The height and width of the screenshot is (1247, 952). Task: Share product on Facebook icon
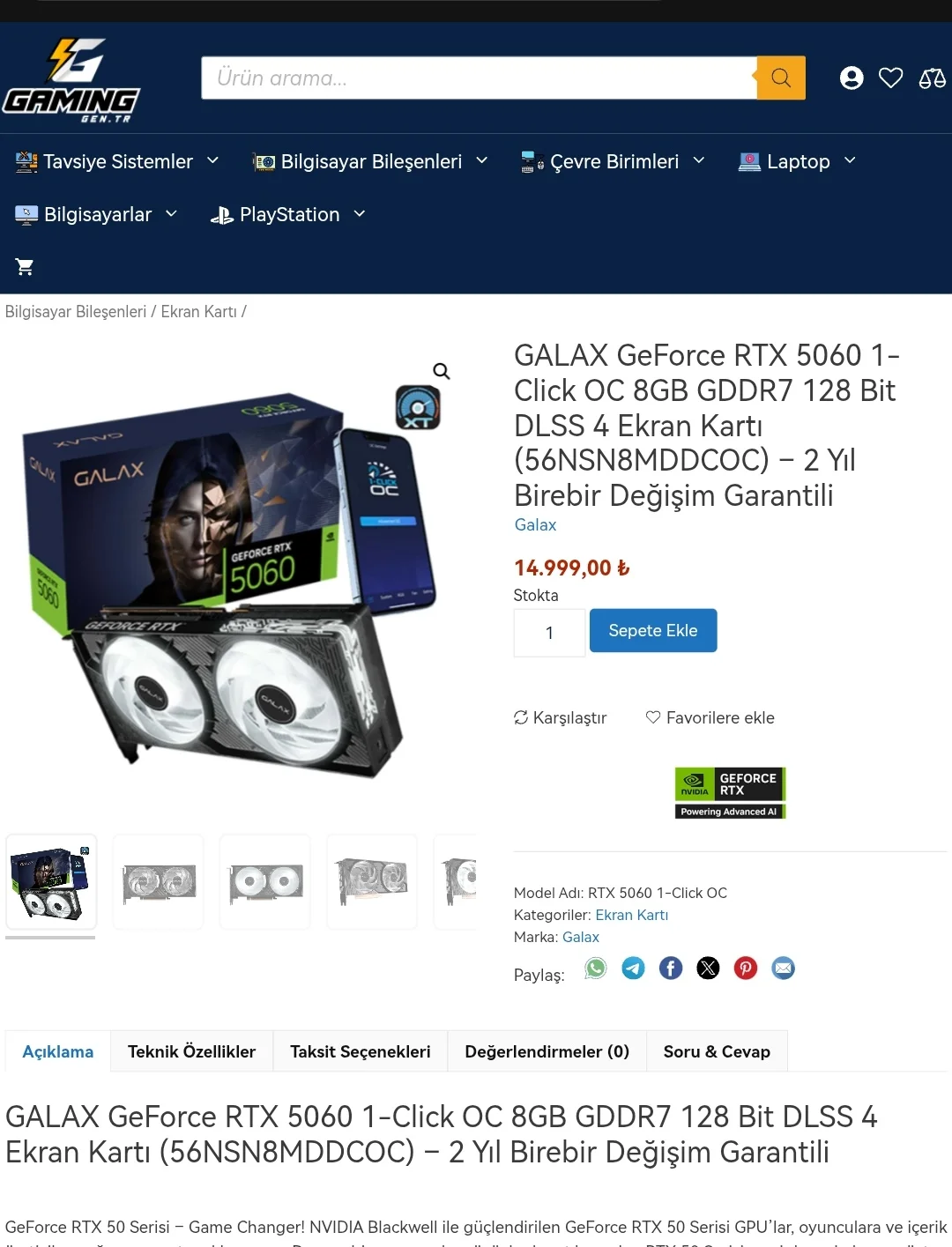[x=671, y=969]
